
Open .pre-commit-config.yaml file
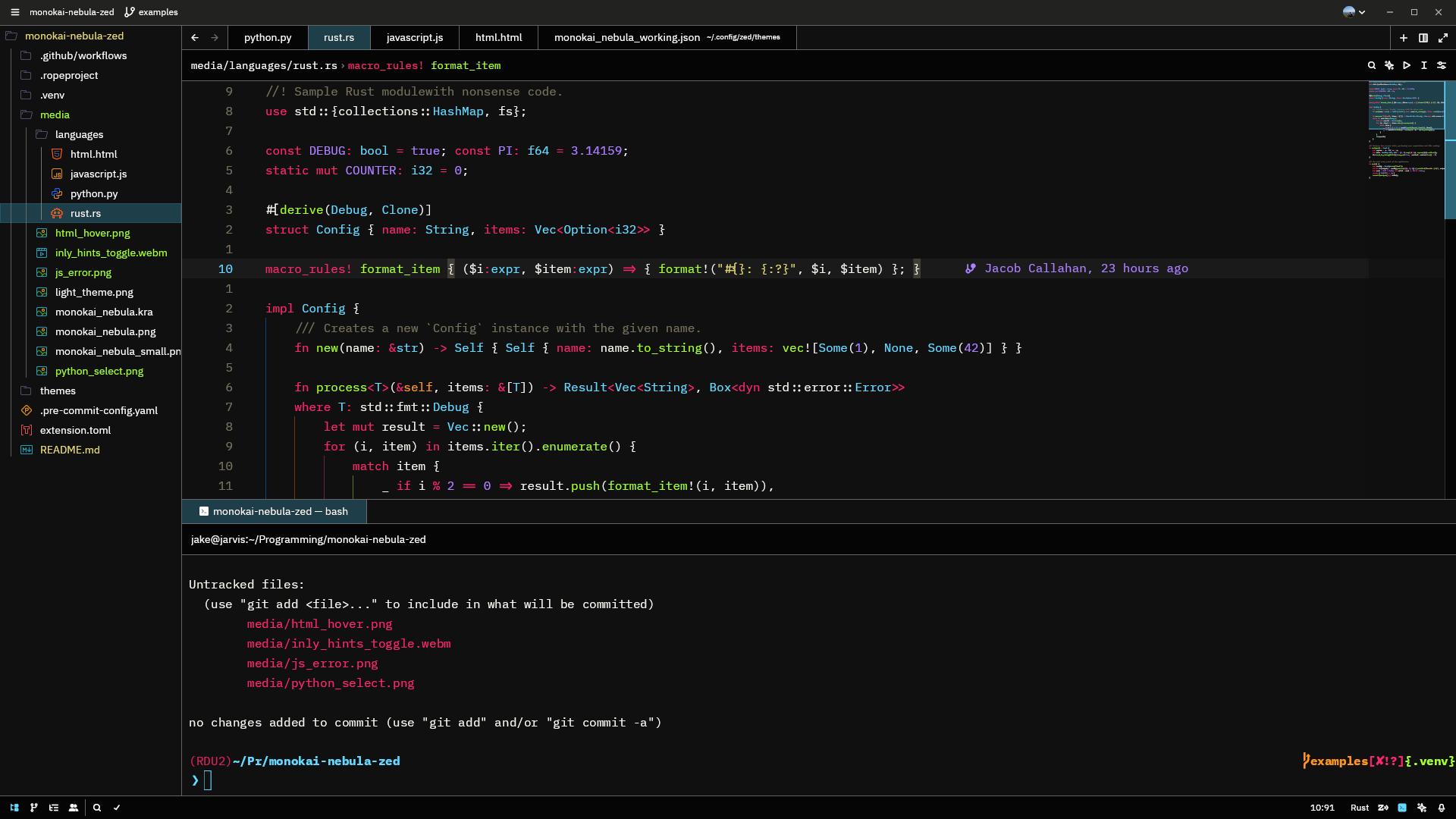click(91, 410)
